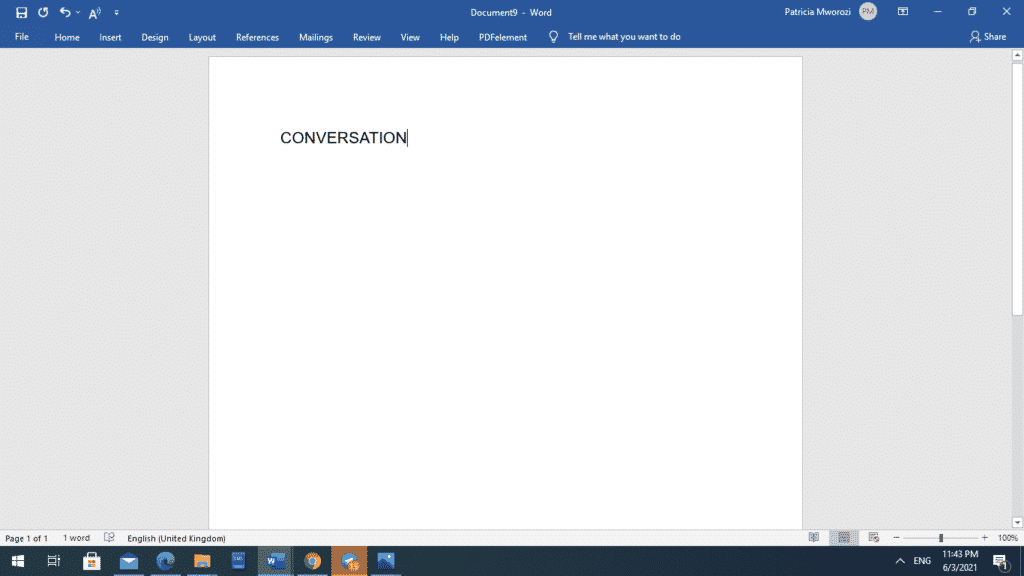Open Word from the taskbar
This screenshot has height=576, width=1024.
point(274,561)
